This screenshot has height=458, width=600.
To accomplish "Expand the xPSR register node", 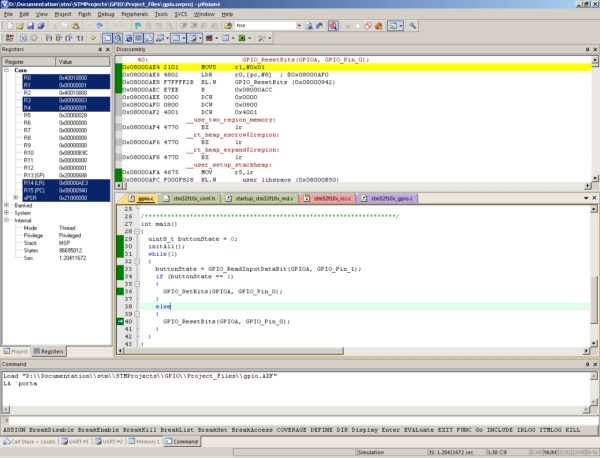I will tap(16, 197).
